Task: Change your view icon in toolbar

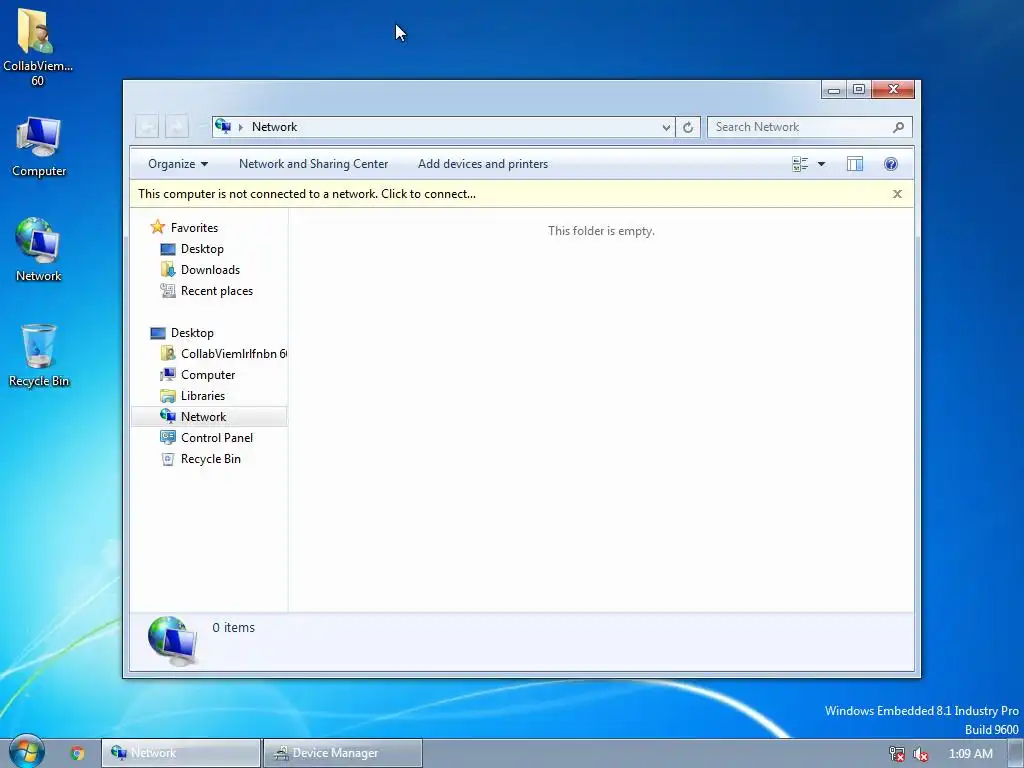Action: (x=800, y=164)
